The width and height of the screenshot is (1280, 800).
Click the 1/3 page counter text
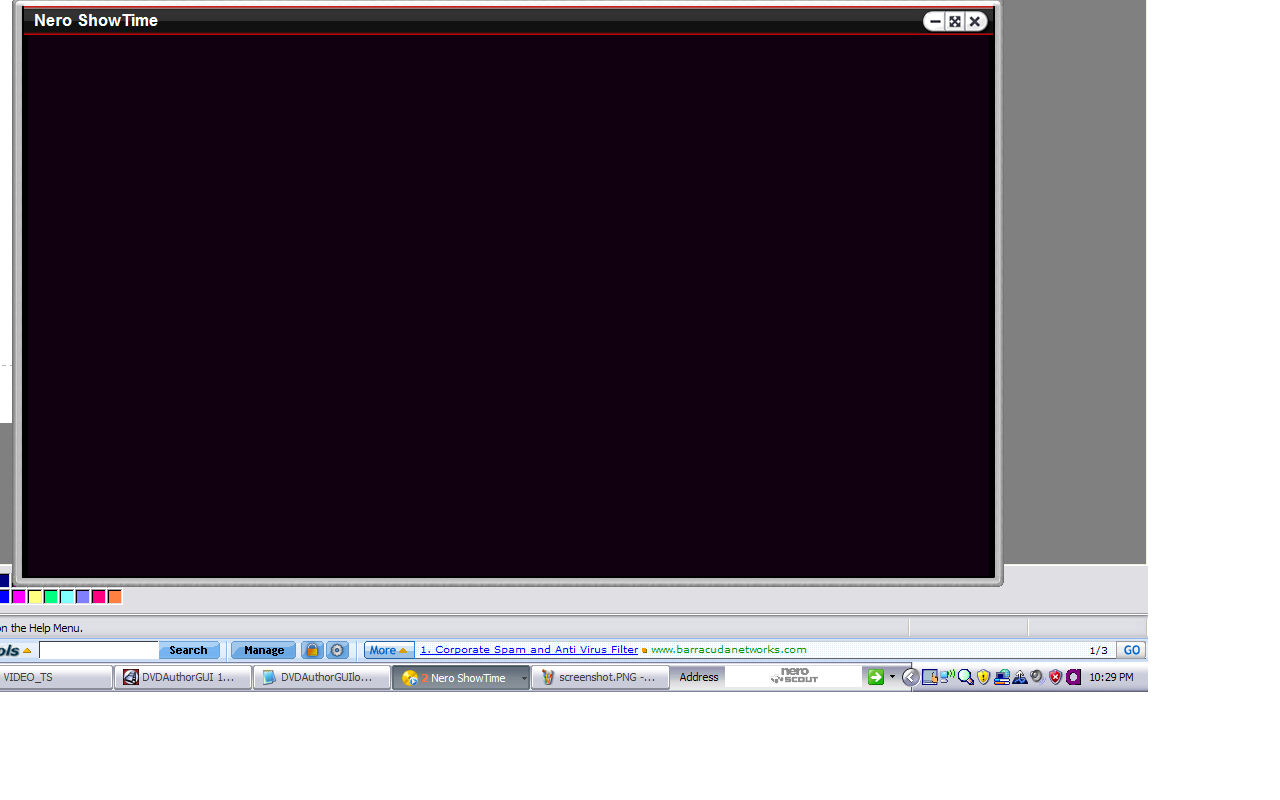[1098, 650]
